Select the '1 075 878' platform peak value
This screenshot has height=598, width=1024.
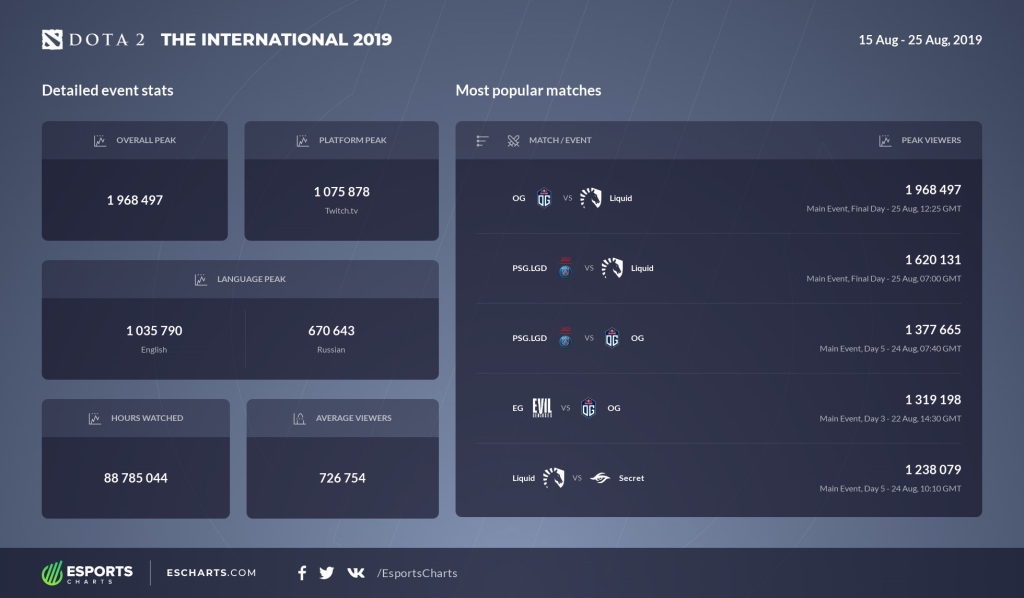coord(342,192)
